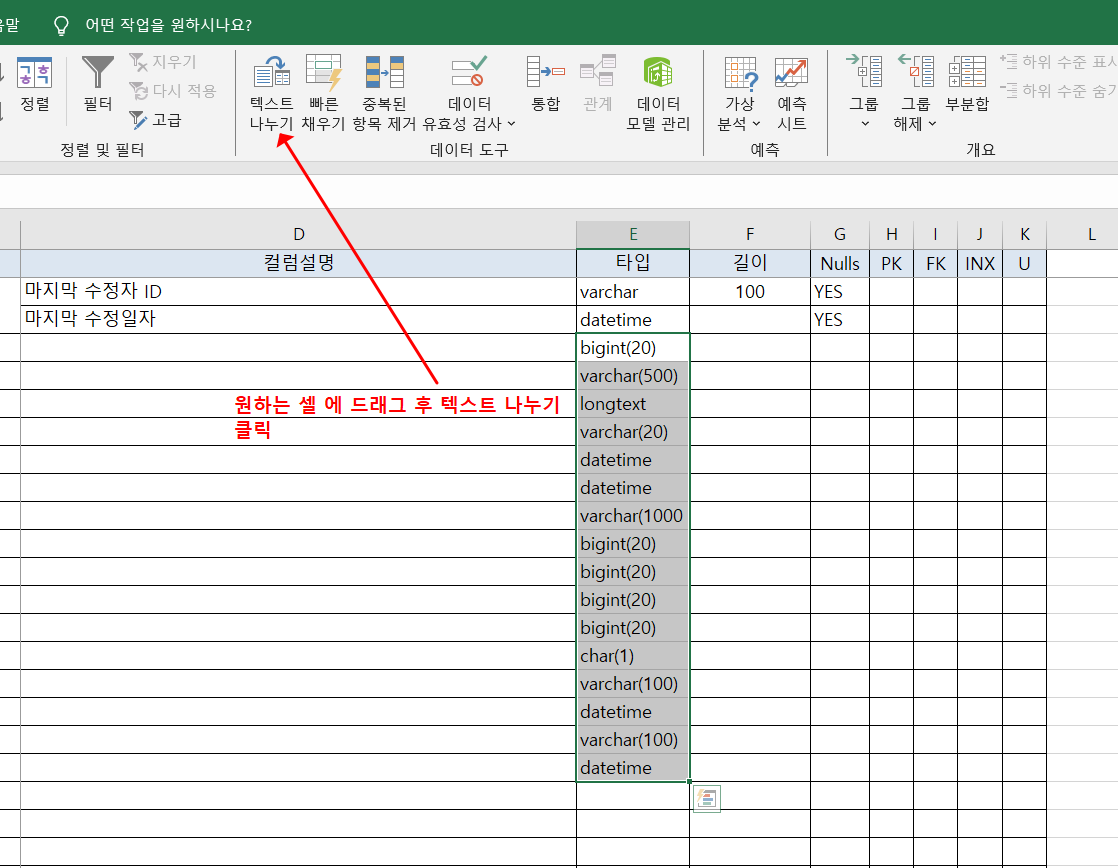Screen dimensions: 1118x868
Task: Select the cell 'varchar(1000'
Action: [x=633, y=516]
